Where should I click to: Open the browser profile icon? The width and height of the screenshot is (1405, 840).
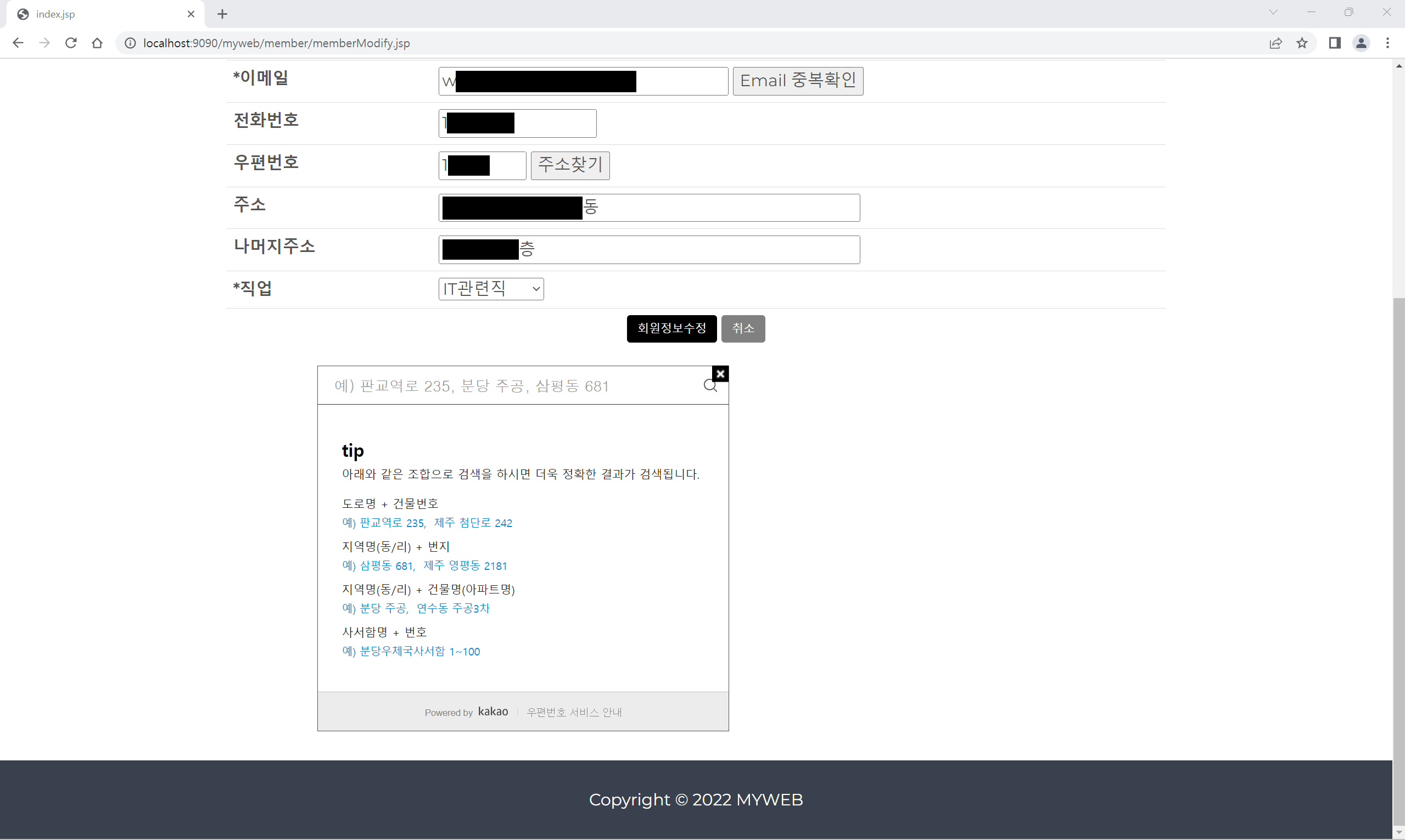tap(1362, 43)
